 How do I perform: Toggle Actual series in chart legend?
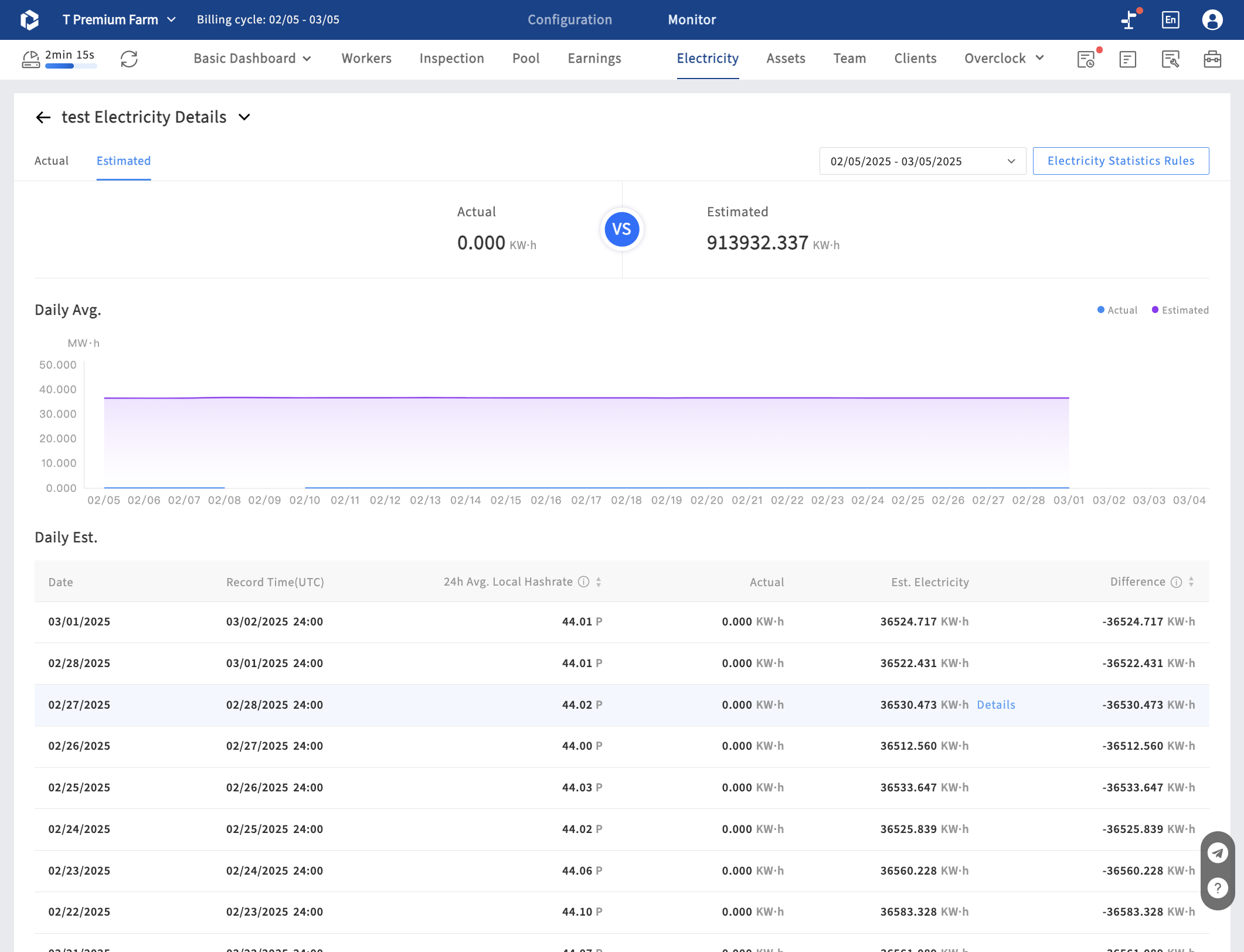tap(1117, 310)
